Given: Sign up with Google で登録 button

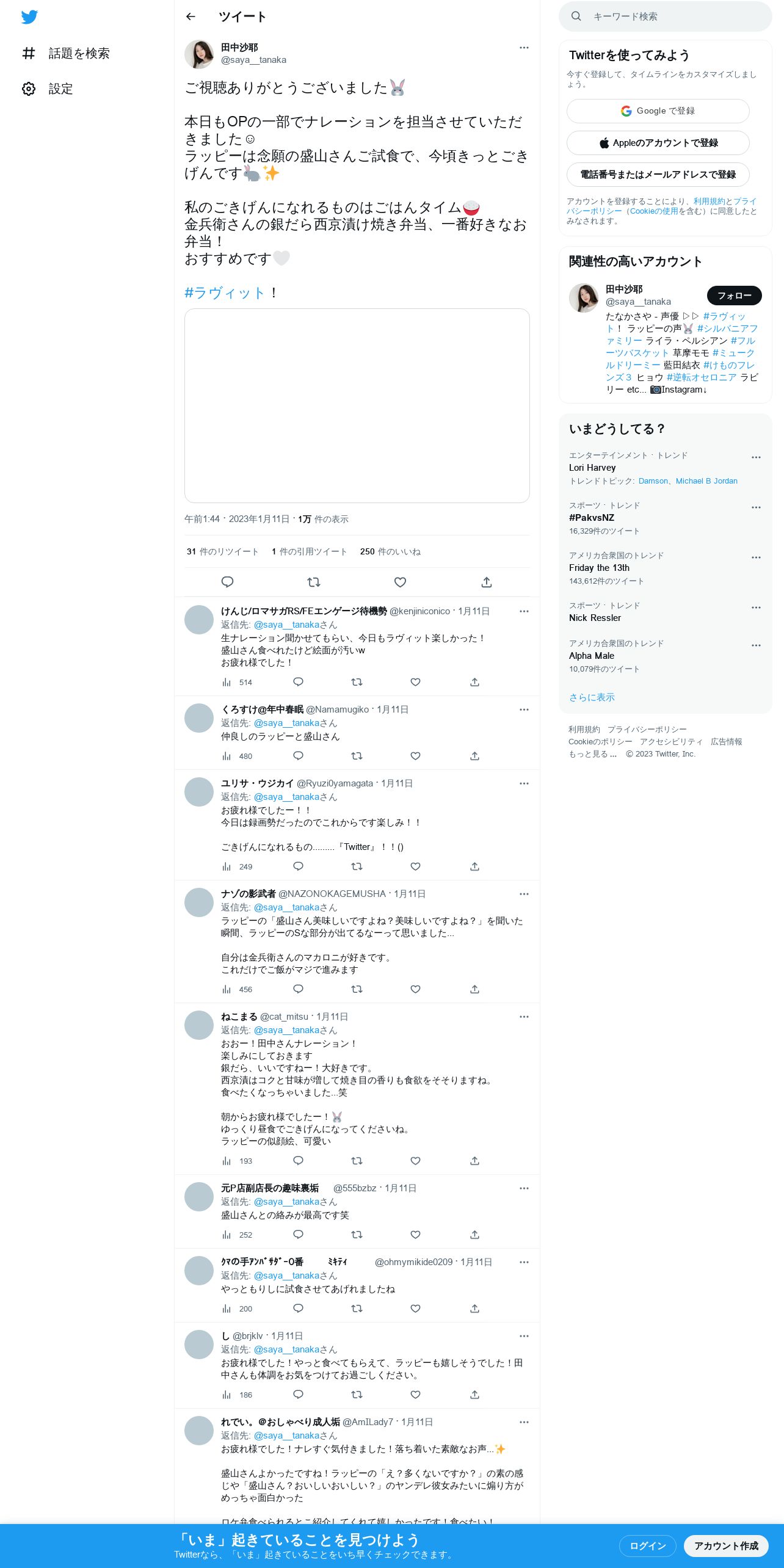Looking at the screenshot, I should pos(658,111).
